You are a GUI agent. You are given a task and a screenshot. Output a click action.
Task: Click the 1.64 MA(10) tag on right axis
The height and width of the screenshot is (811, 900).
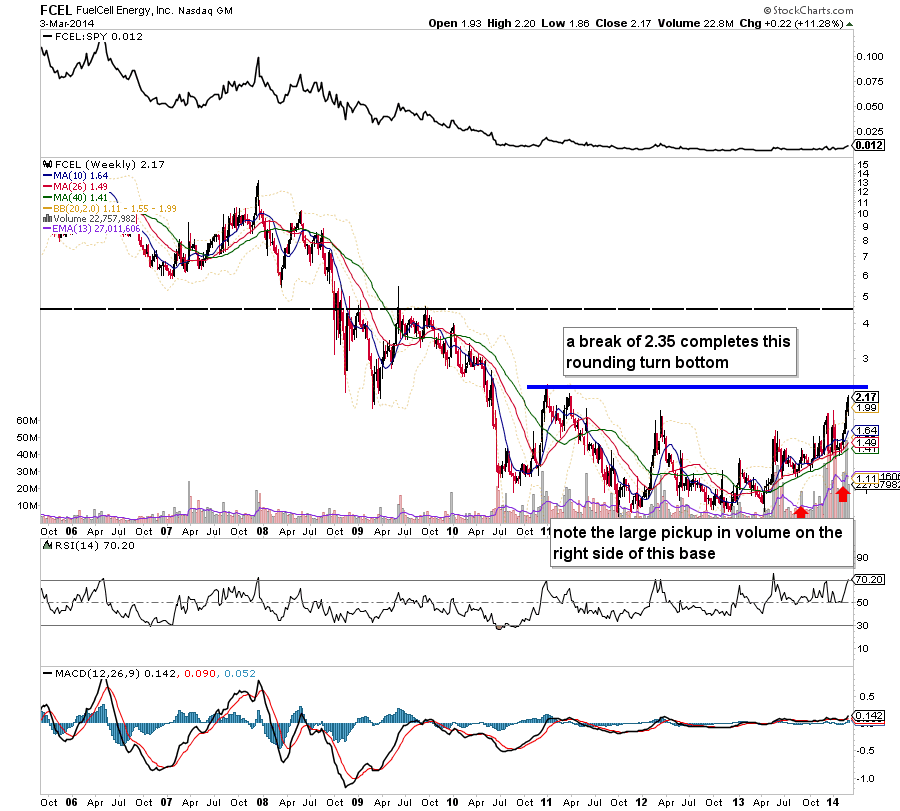pos(866,430)
